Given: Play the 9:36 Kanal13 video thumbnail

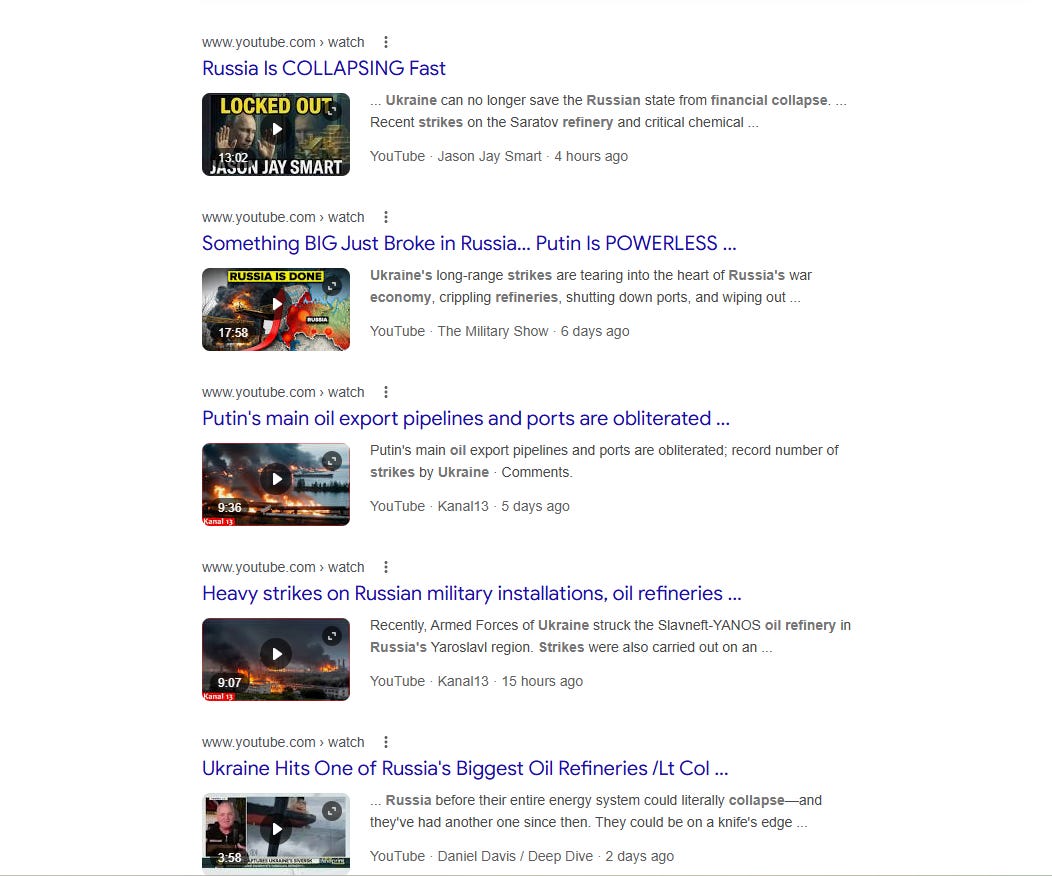Looking at the screenshot, I should point(276,484).
